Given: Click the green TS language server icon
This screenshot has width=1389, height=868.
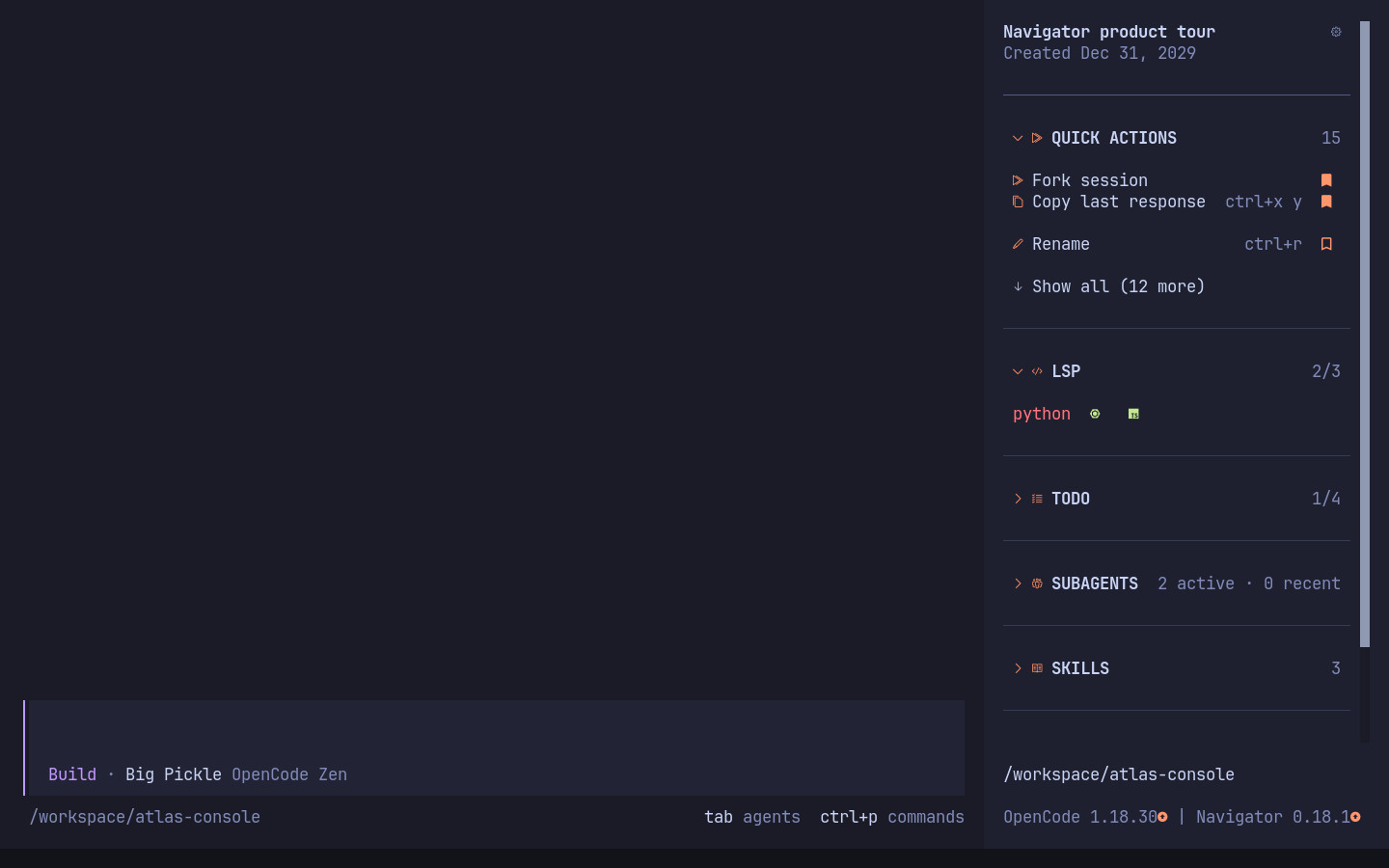Looking at the screenshot, I should click(x=1133, y=414).
